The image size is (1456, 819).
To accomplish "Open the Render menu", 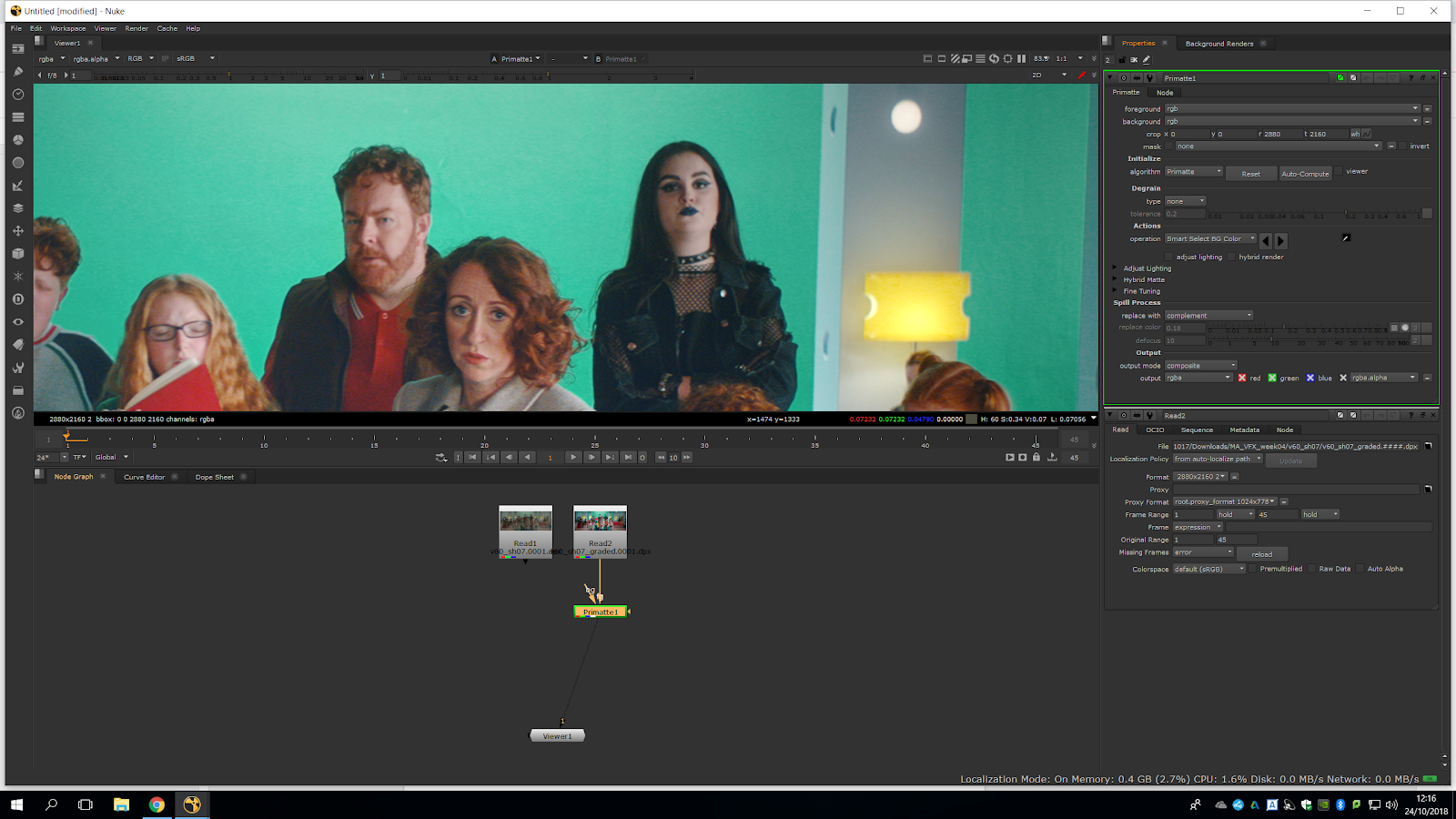I will tap(136, 28).
